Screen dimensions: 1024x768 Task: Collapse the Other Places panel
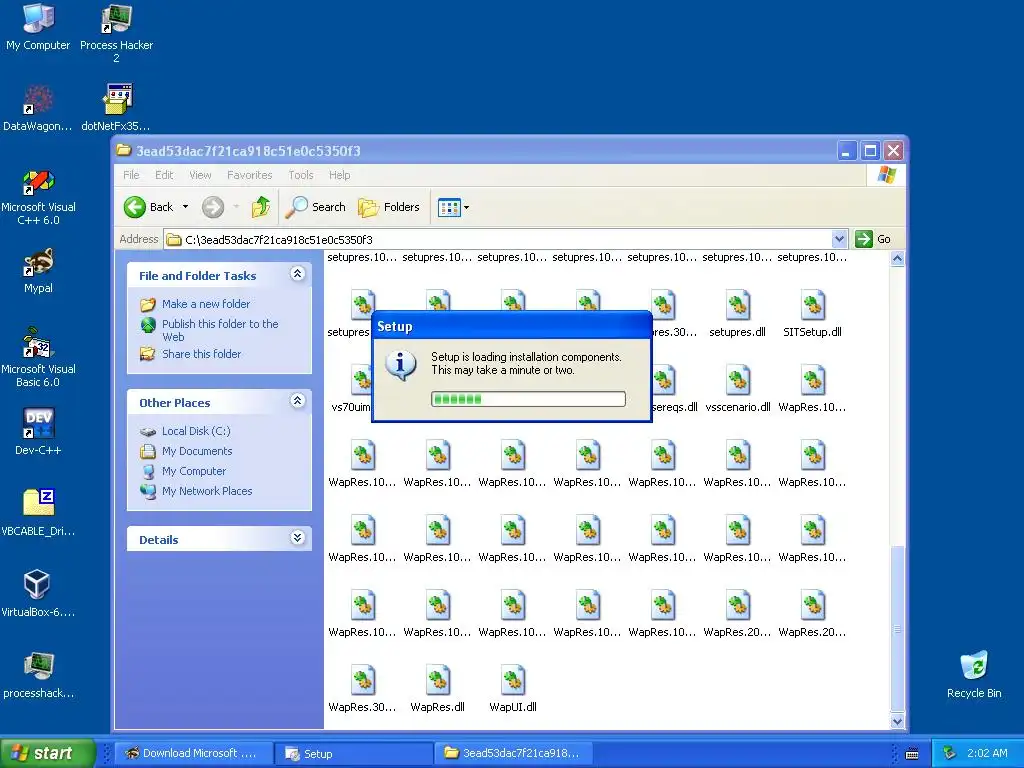[297, 401]
